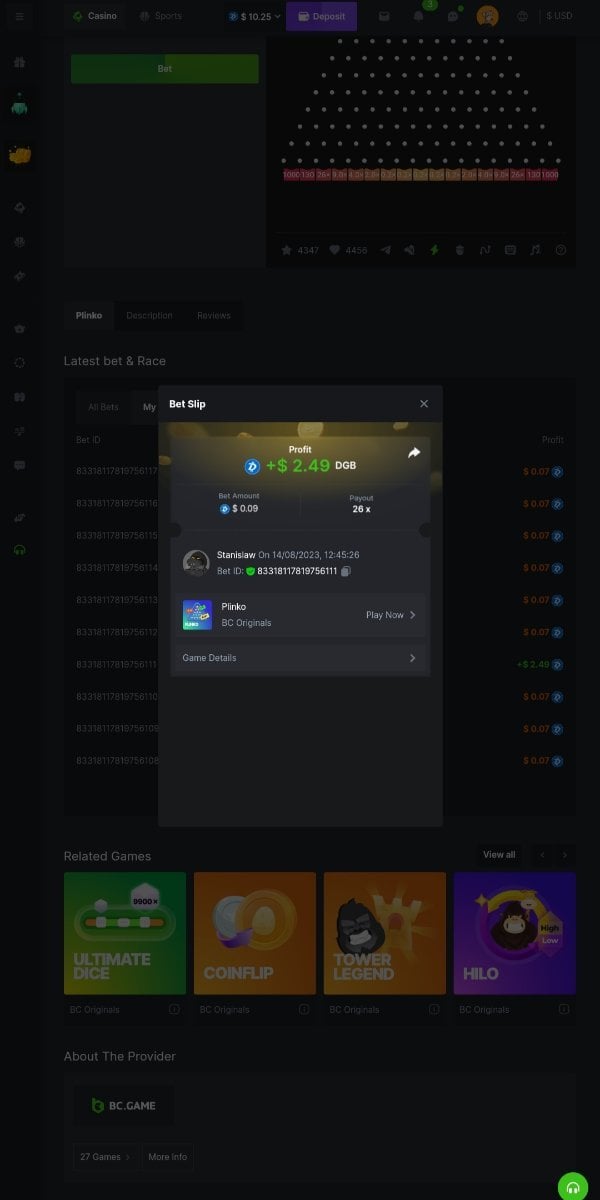The width and height of the screenshot is (600, 1200).
Task: Click View all related games
Action: click(499, 855)
